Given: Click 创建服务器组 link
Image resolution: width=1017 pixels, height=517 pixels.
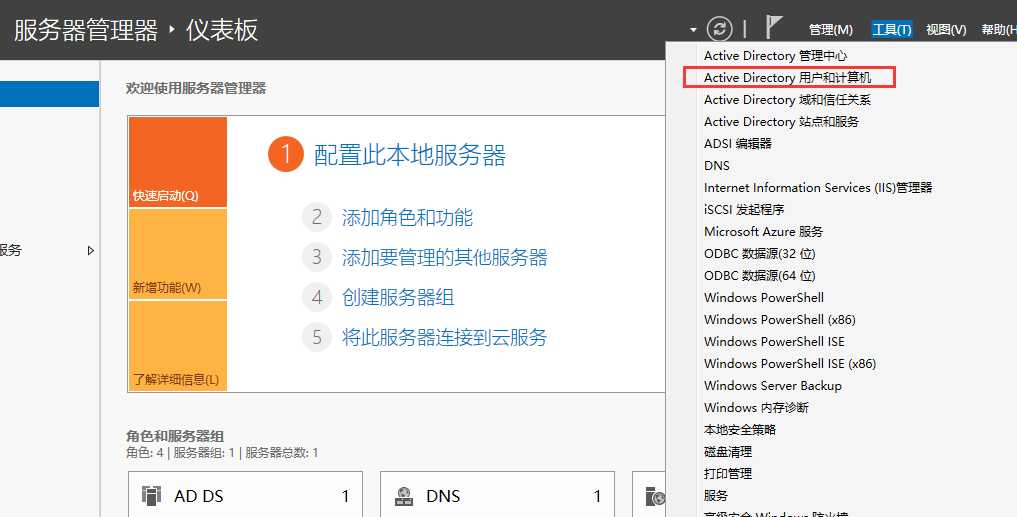Looking at the screenshot, I should (x=398, y=298).
